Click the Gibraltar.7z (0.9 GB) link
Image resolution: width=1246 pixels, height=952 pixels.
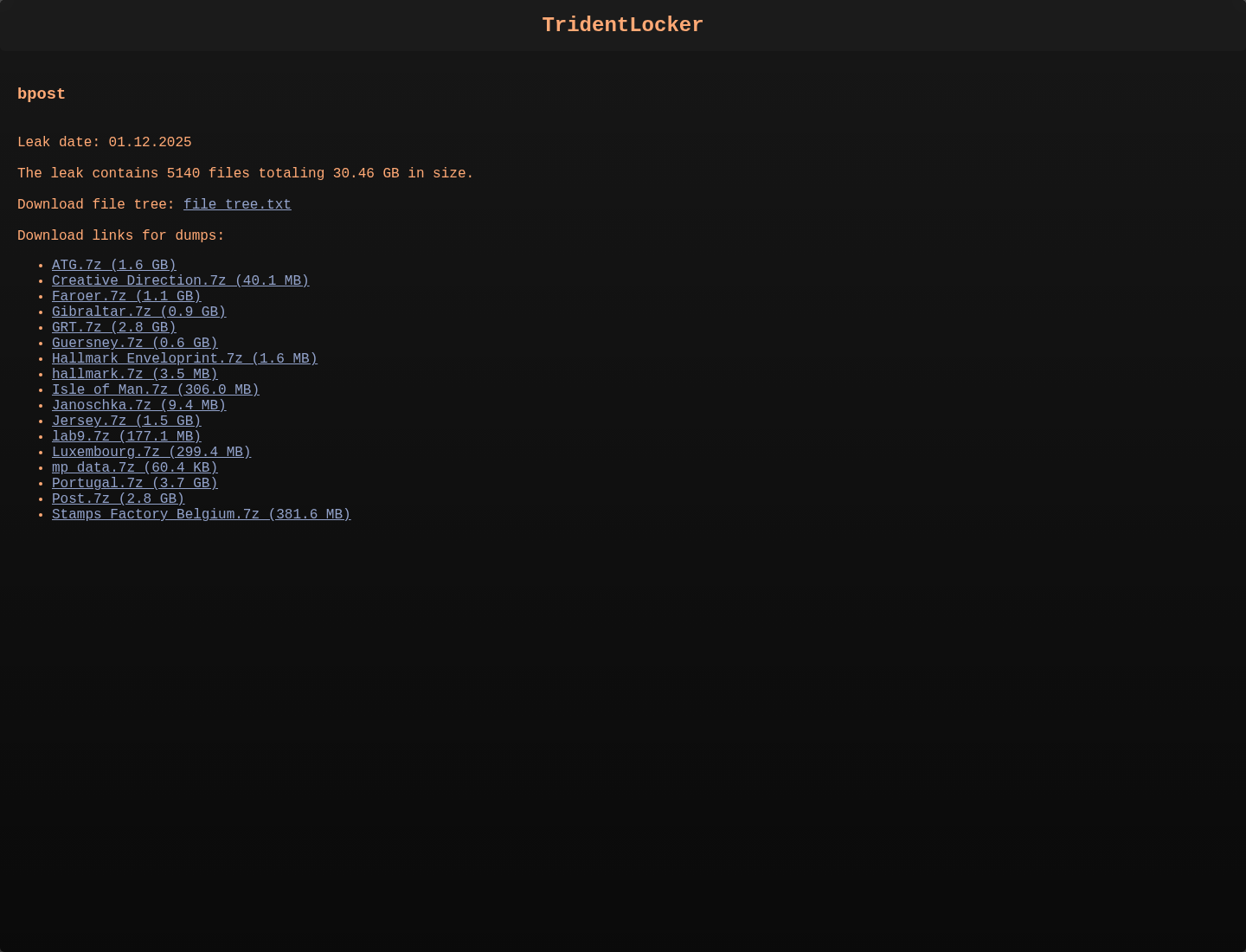[138, 312]
